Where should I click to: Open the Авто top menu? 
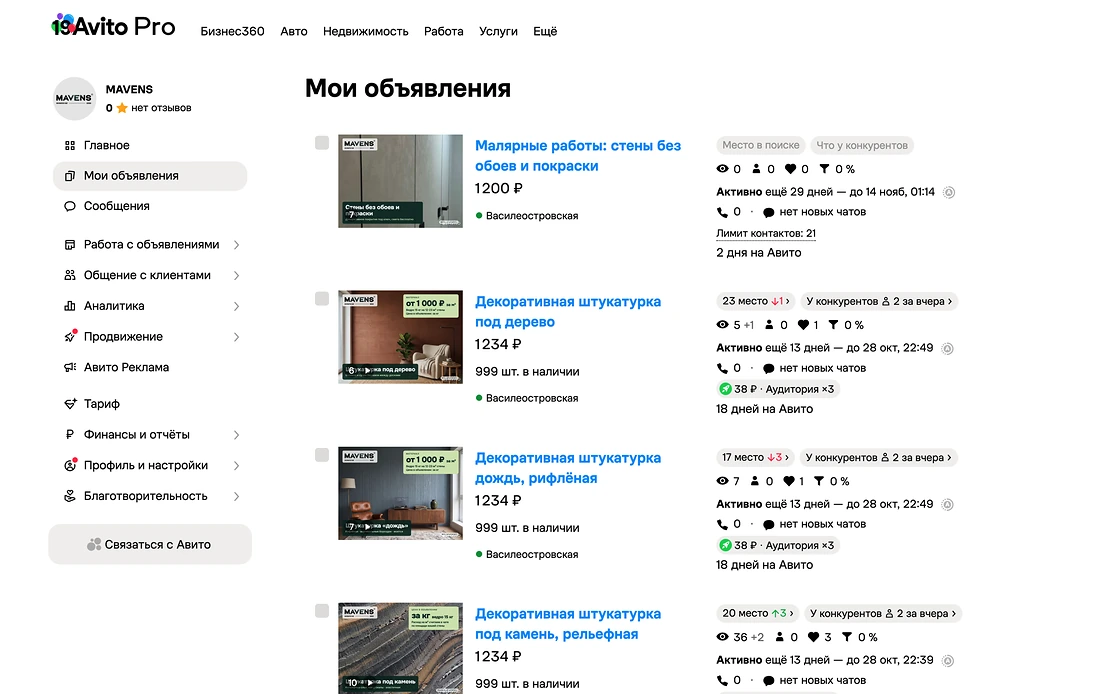pos(294,31)
